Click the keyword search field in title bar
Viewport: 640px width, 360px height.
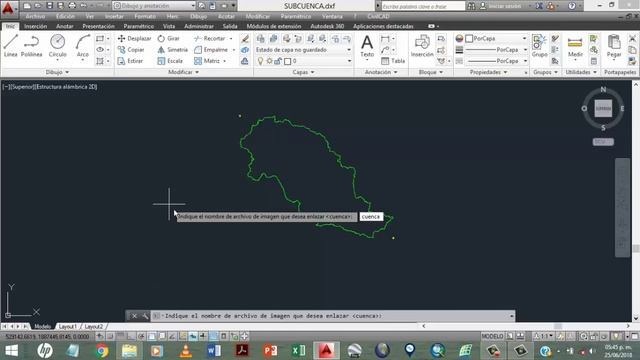[x=423, y=6]
